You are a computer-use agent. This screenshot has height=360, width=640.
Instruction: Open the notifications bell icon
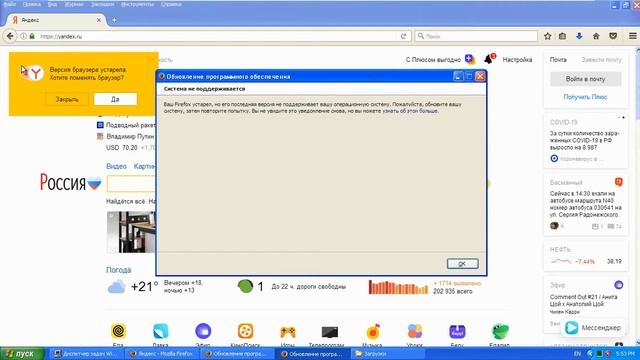tap(489, 59)
